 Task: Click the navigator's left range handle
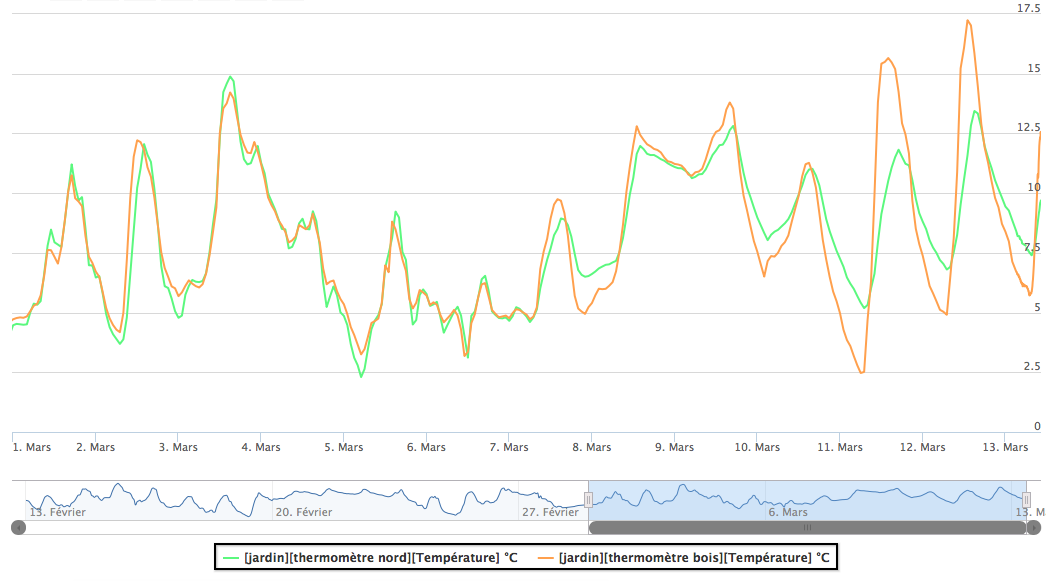[588, 500]
